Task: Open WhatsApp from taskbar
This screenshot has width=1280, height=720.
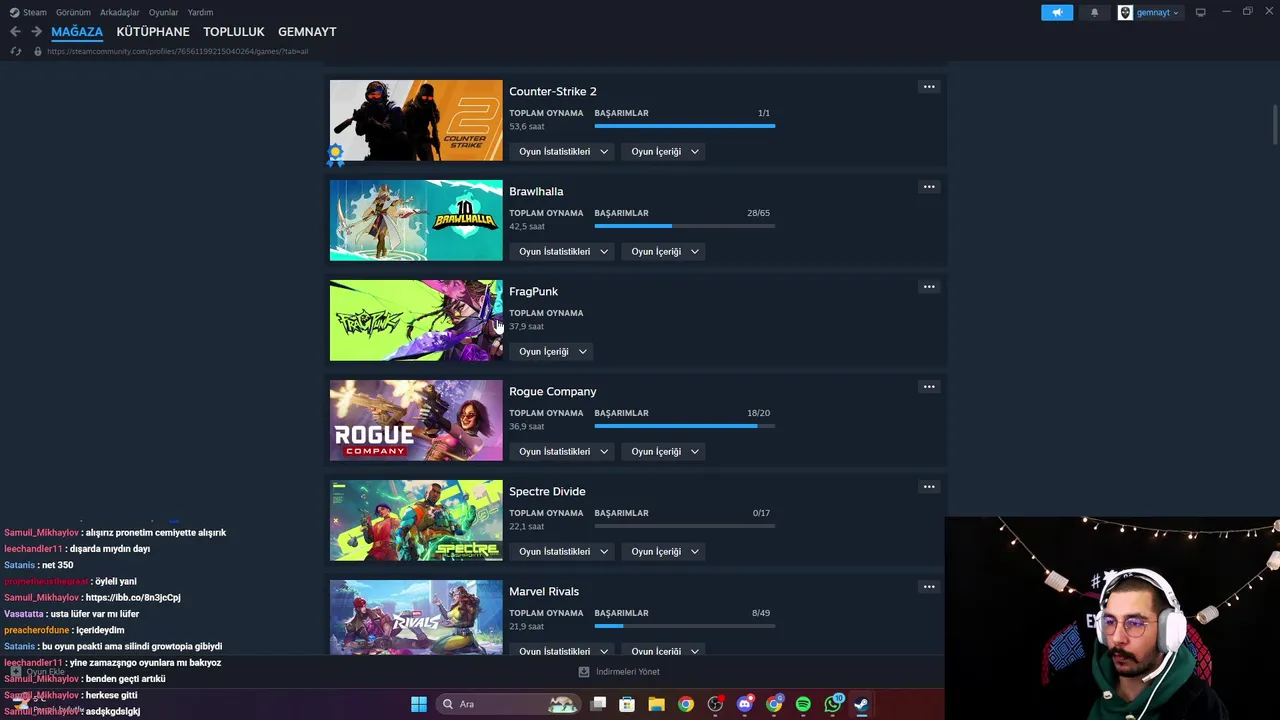Action: (x=832, y=704)
